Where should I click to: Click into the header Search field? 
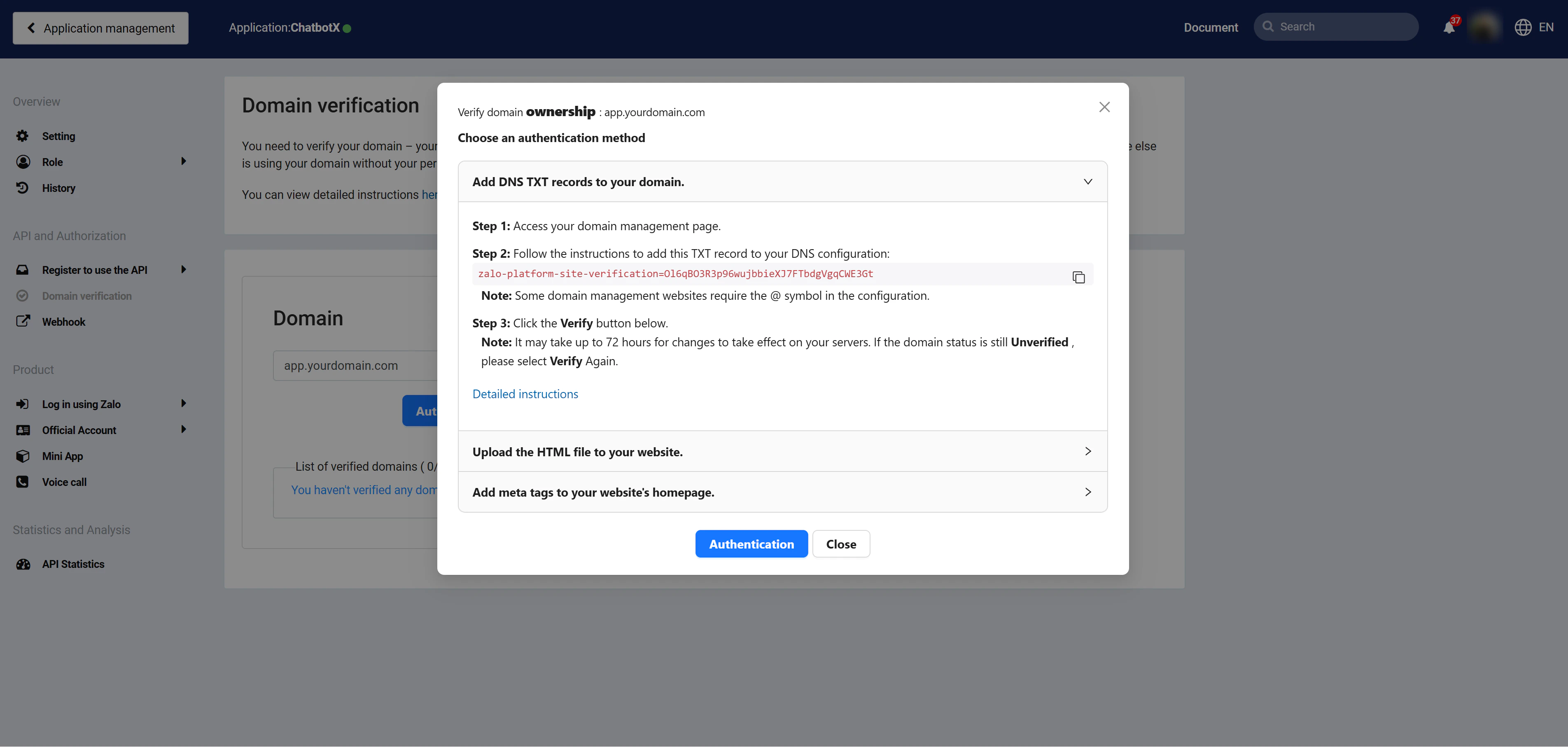(x=1336, y=27)
